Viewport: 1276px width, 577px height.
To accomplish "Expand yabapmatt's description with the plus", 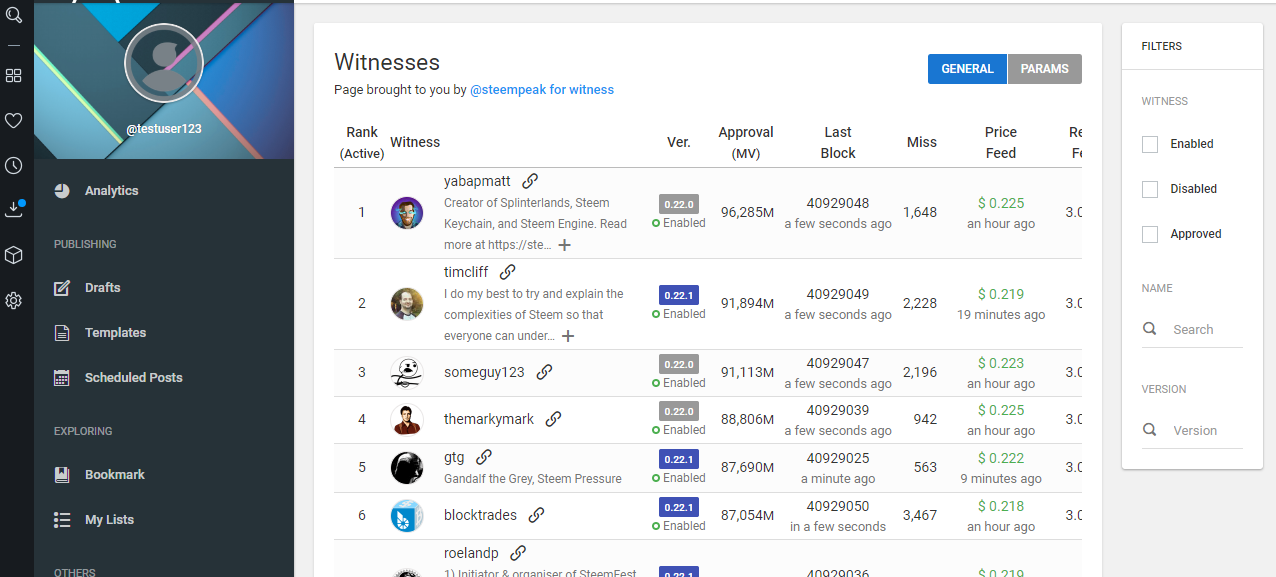I will [x=564, y=245].
